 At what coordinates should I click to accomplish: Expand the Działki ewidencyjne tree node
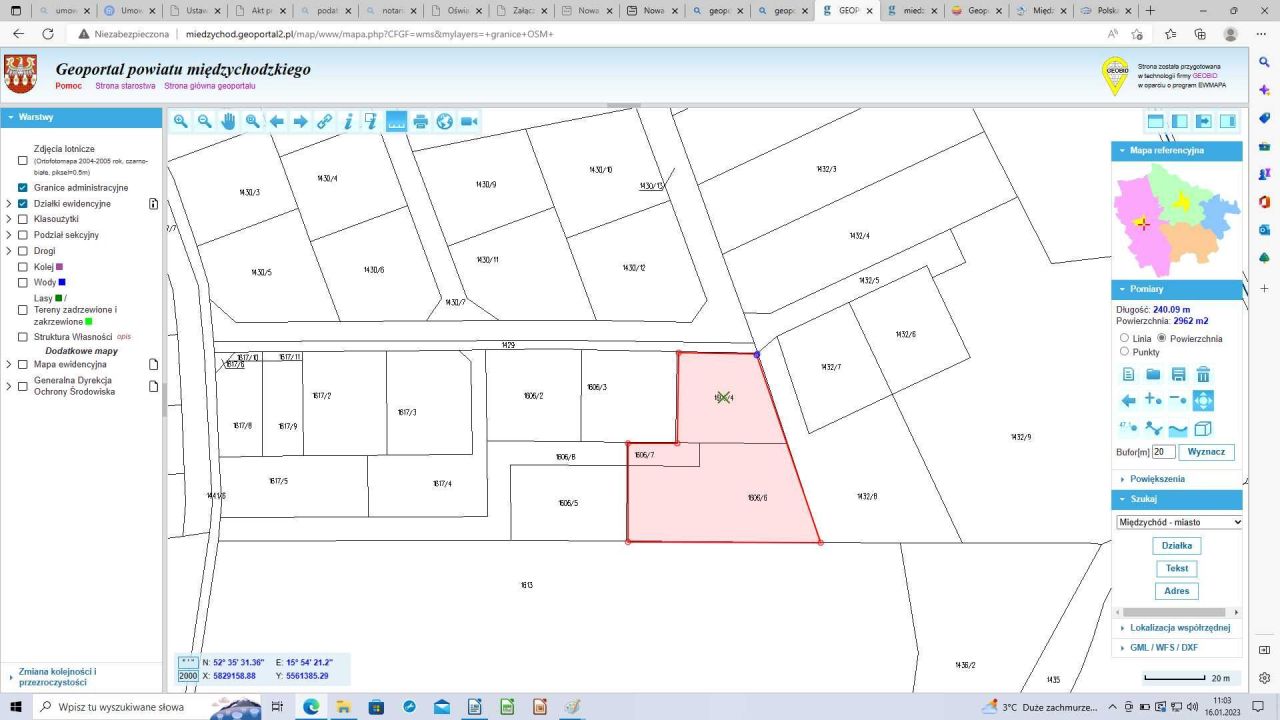(x=9, y=204)
